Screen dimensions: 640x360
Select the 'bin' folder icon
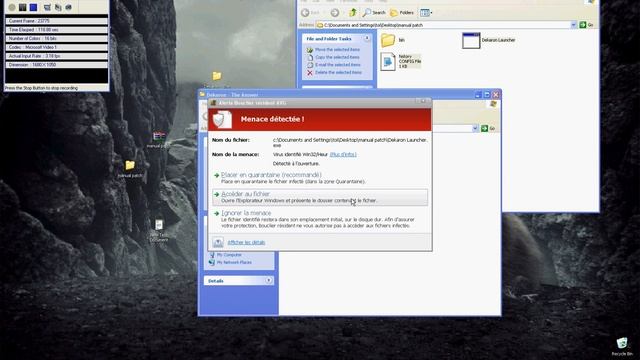(388, 40)
